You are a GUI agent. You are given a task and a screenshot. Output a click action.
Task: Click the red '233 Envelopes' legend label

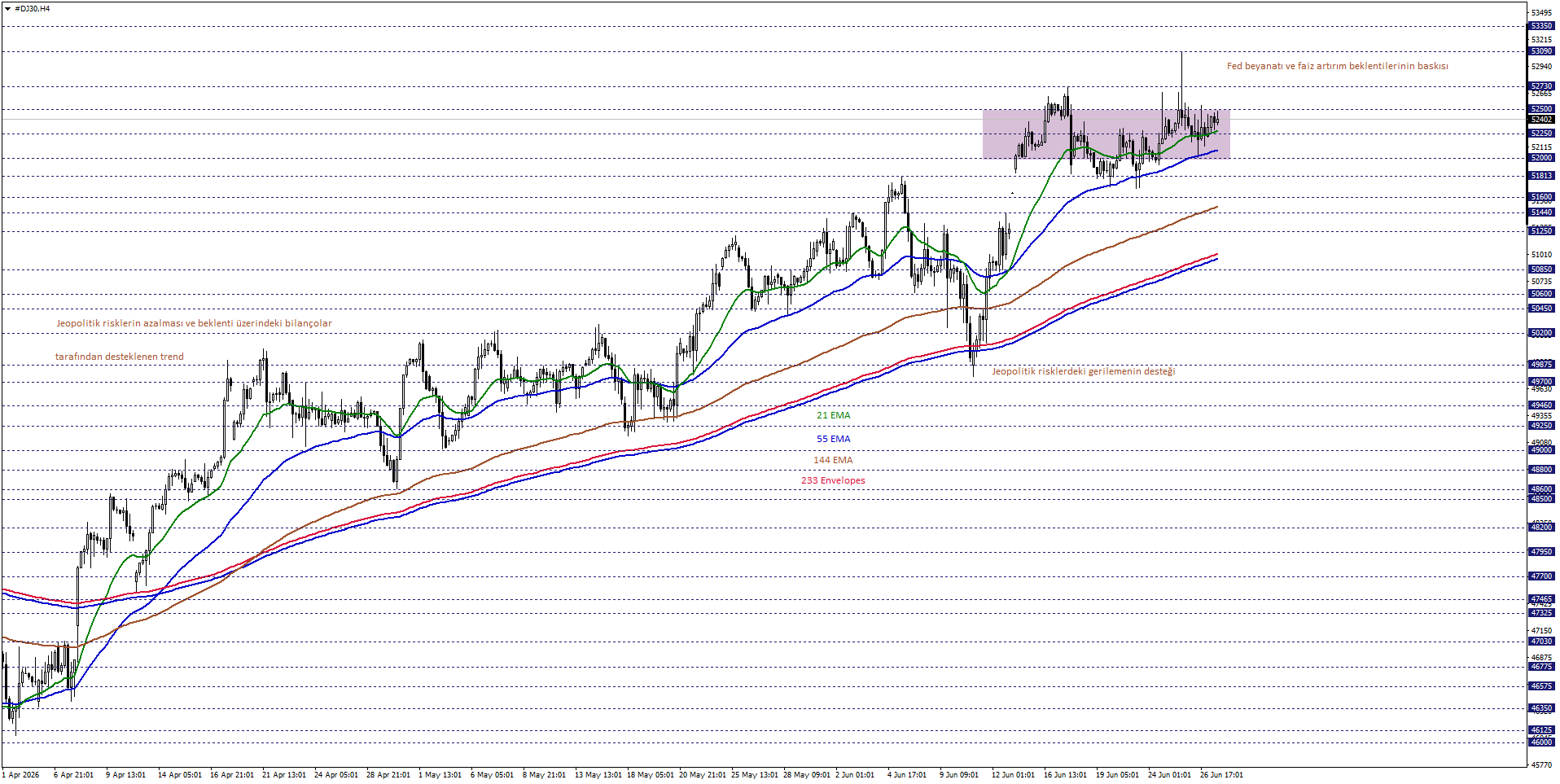coord(833,480)
